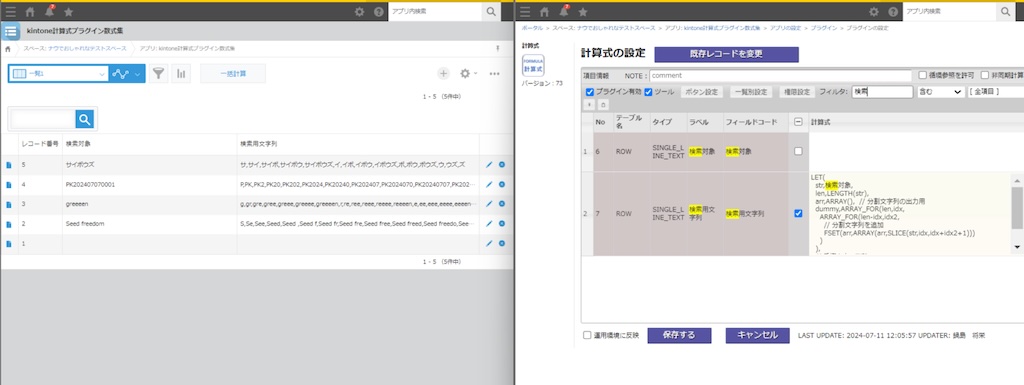Click small button right of up-arrow button
The width and height of the screenshot is (1024, 385).
point(603,104)
